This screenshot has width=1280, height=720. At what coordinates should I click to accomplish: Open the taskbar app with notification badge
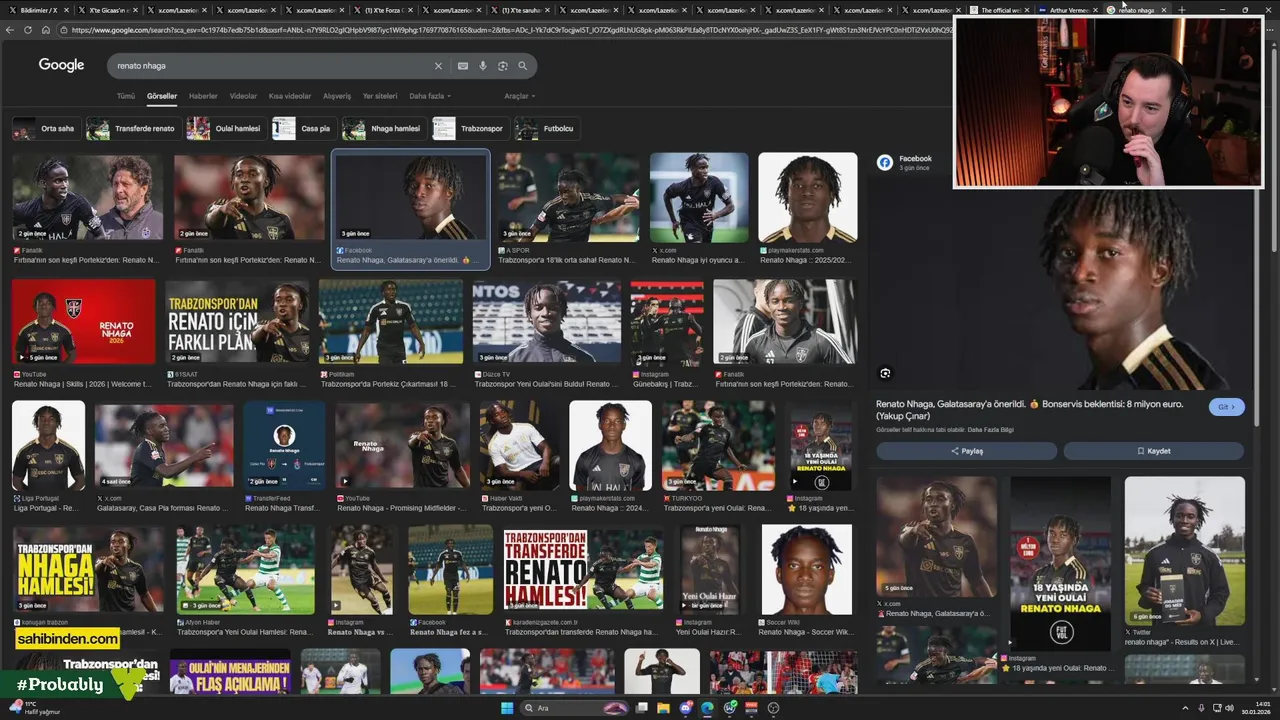click(686, 708)
